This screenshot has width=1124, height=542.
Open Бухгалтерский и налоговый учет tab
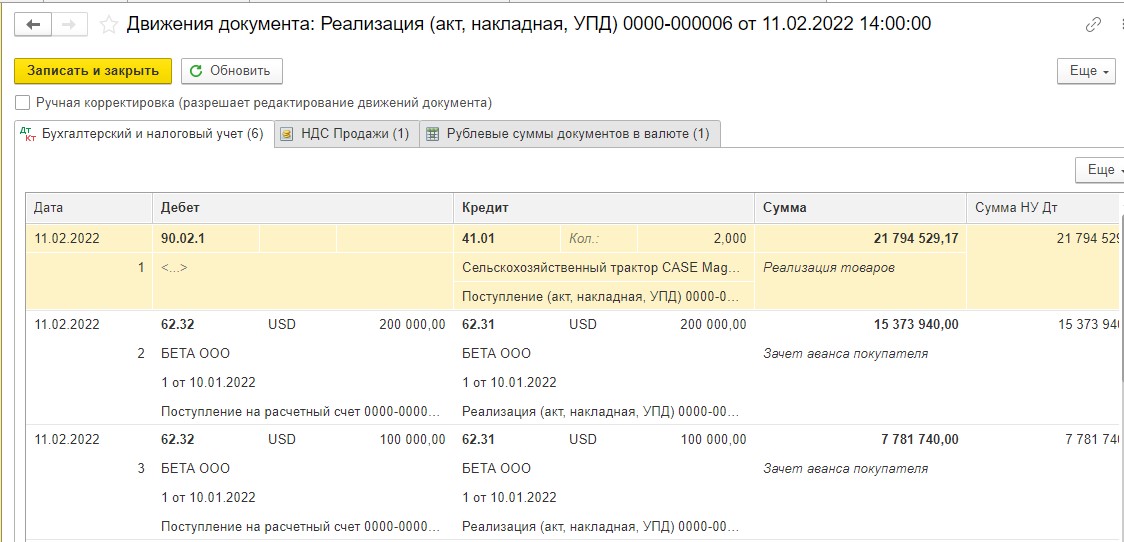coord(144,134)
